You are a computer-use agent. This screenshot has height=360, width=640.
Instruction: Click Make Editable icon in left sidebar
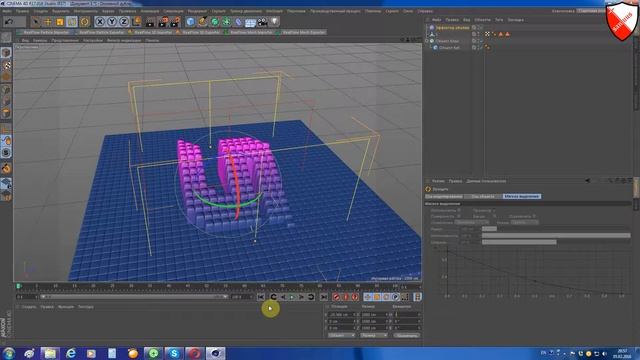pyautogui.click(x=6, y=37)
